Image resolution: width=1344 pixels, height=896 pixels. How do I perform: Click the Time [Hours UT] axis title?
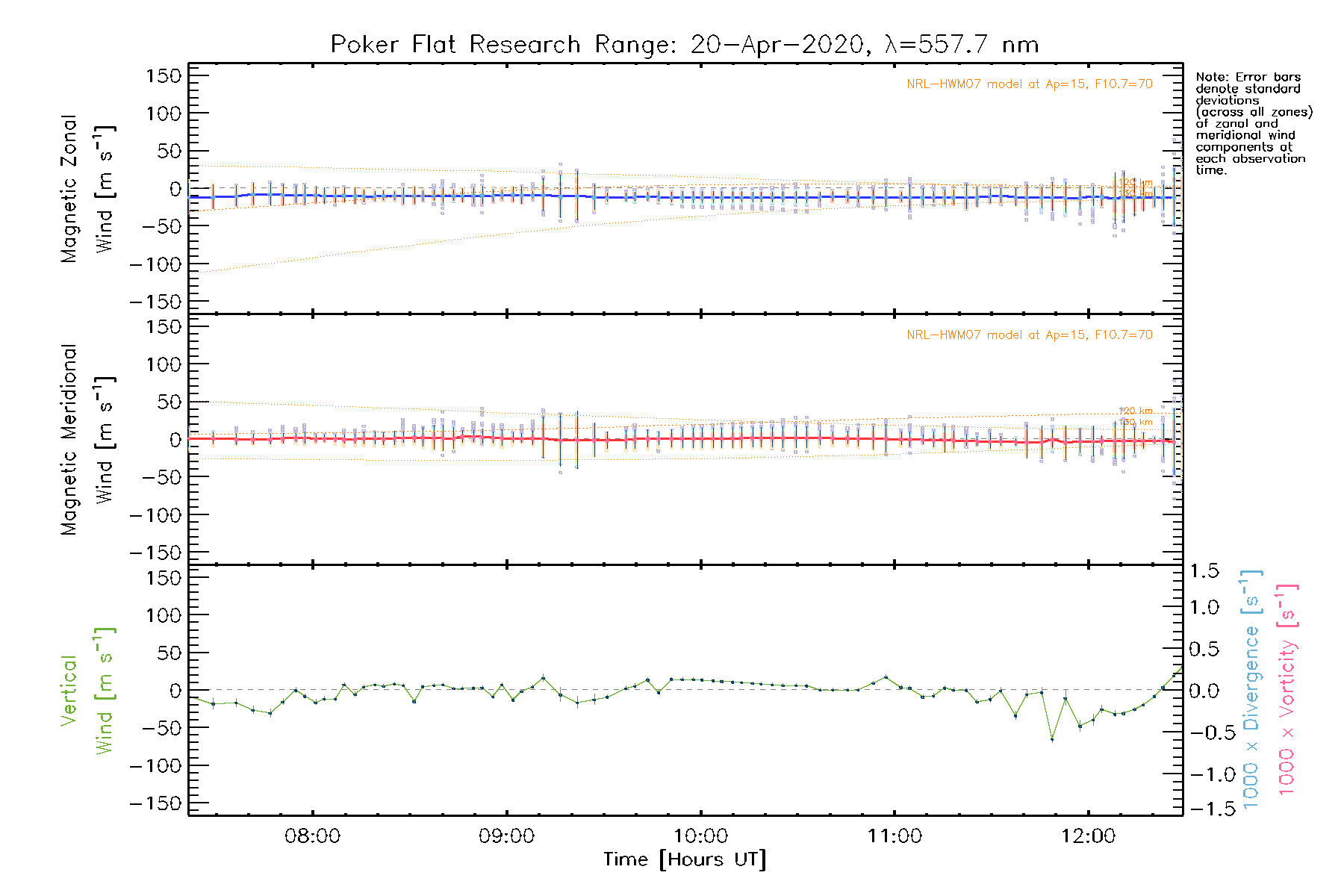click(685, 860)
